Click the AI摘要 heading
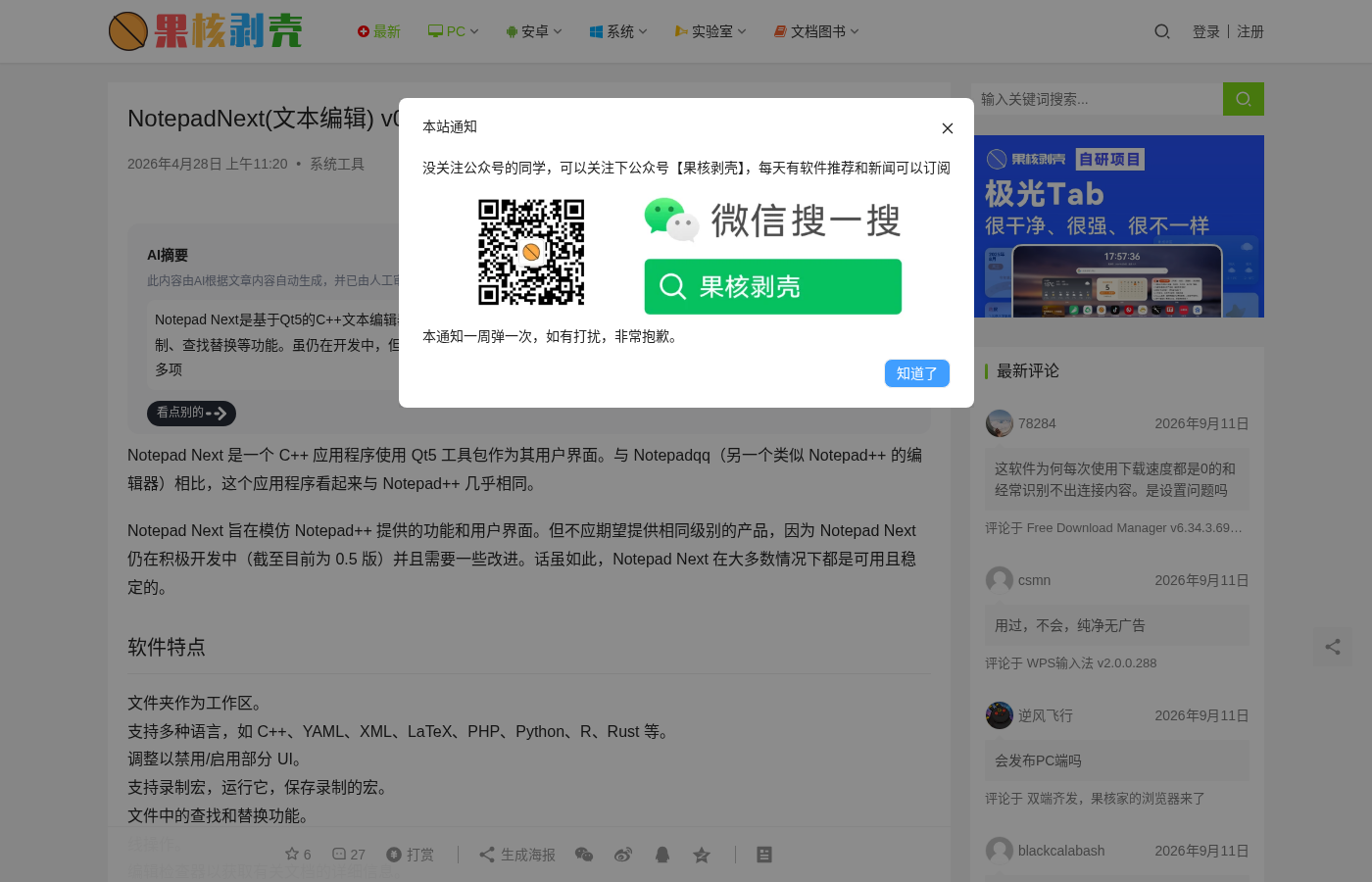1372x882 pixels. pyautogui.click(x=168, y=255)
